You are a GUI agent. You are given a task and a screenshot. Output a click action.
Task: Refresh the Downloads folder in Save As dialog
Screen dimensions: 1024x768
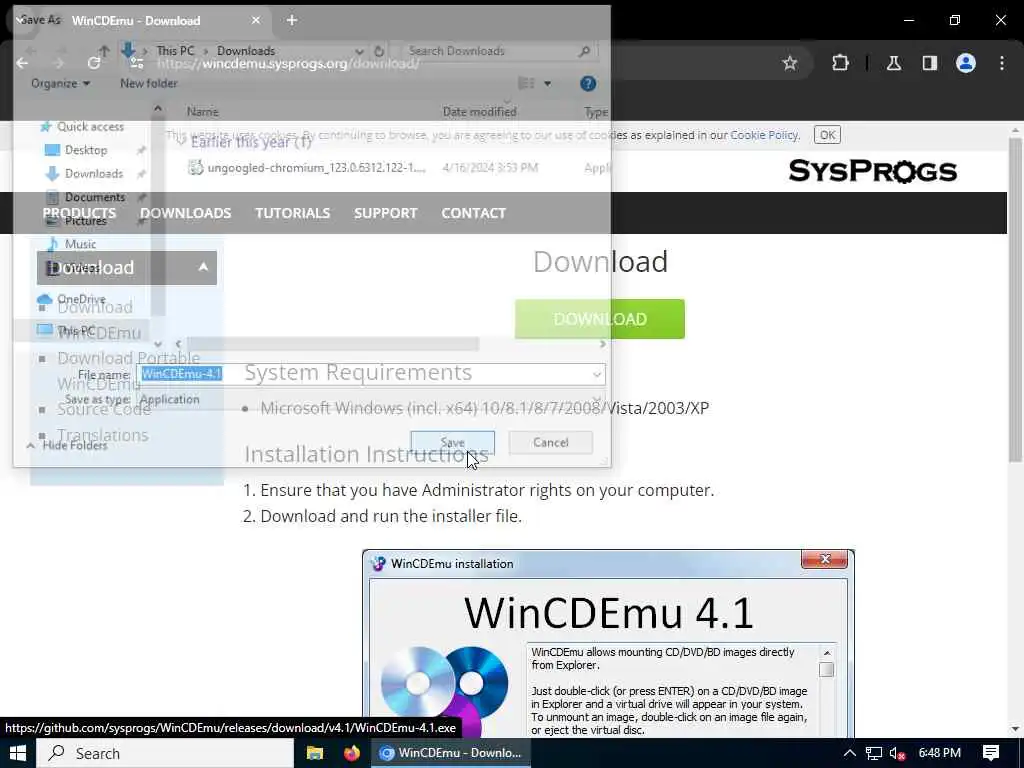[379, 51]
